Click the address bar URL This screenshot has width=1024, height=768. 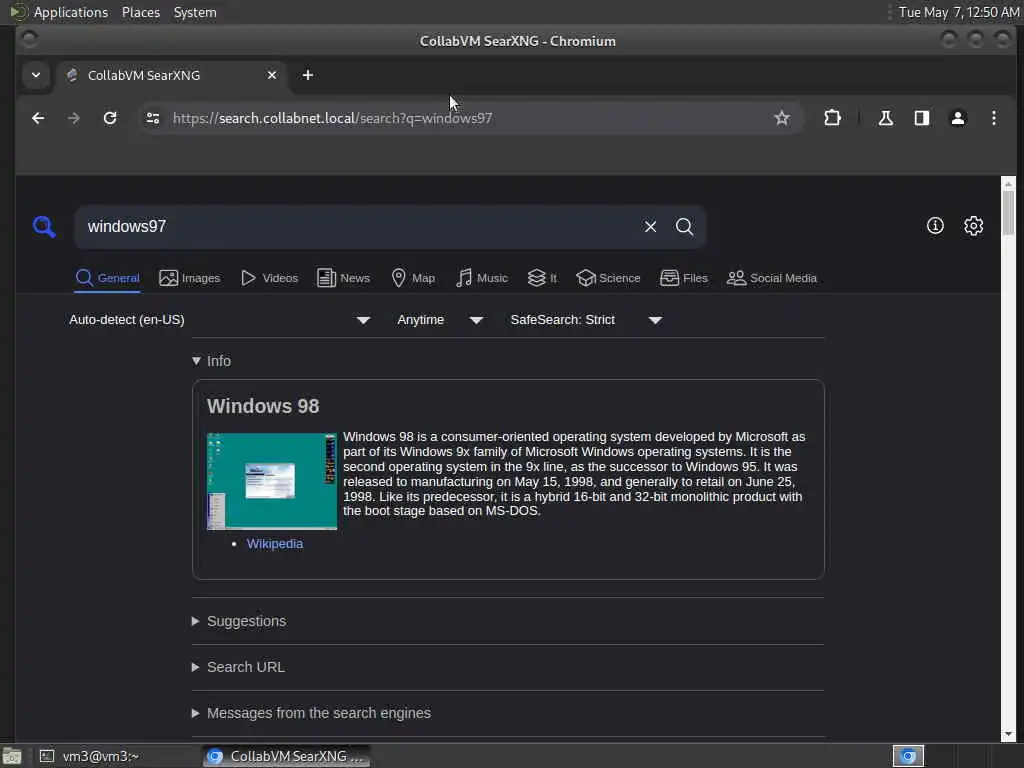click(332, 118)
